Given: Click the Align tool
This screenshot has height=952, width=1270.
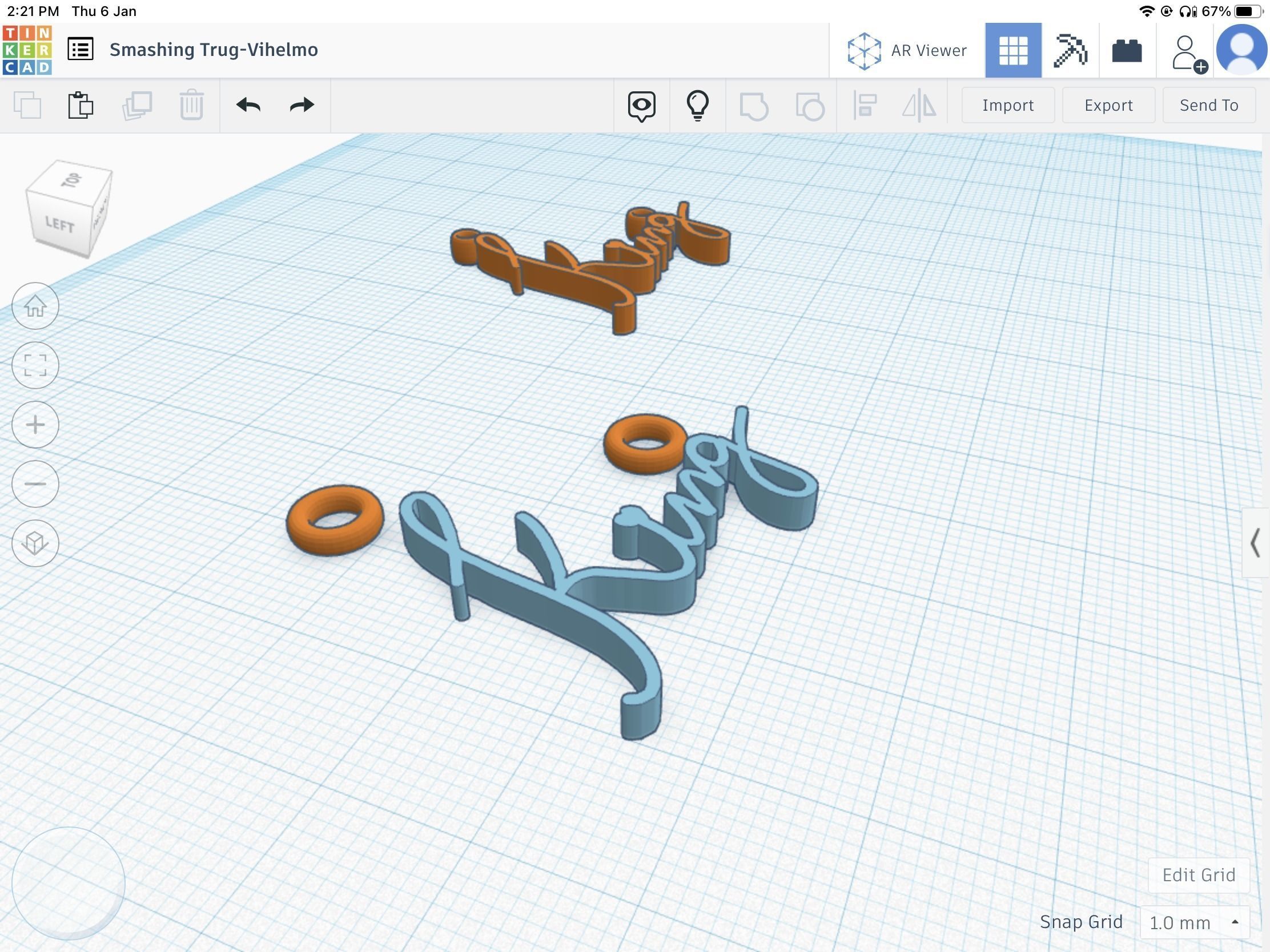Looking at the screenshot, I should point(865,106).
